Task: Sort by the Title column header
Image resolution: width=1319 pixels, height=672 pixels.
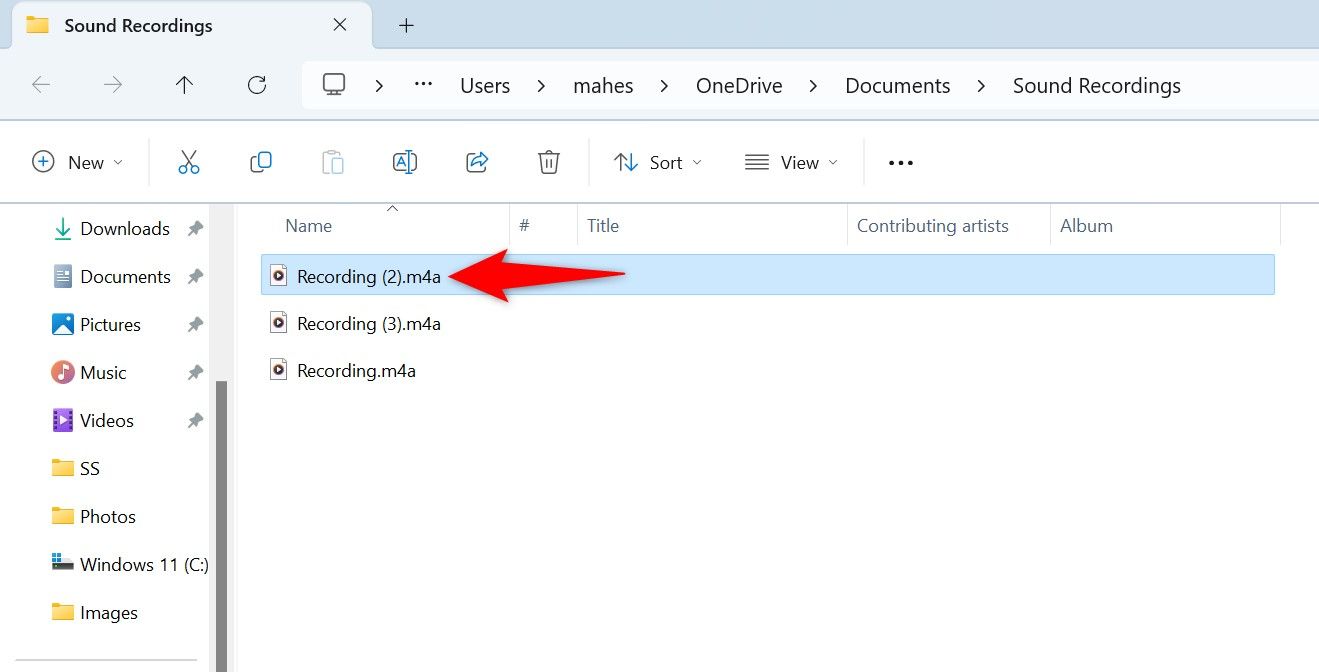Action: click(x=603, y=226)
